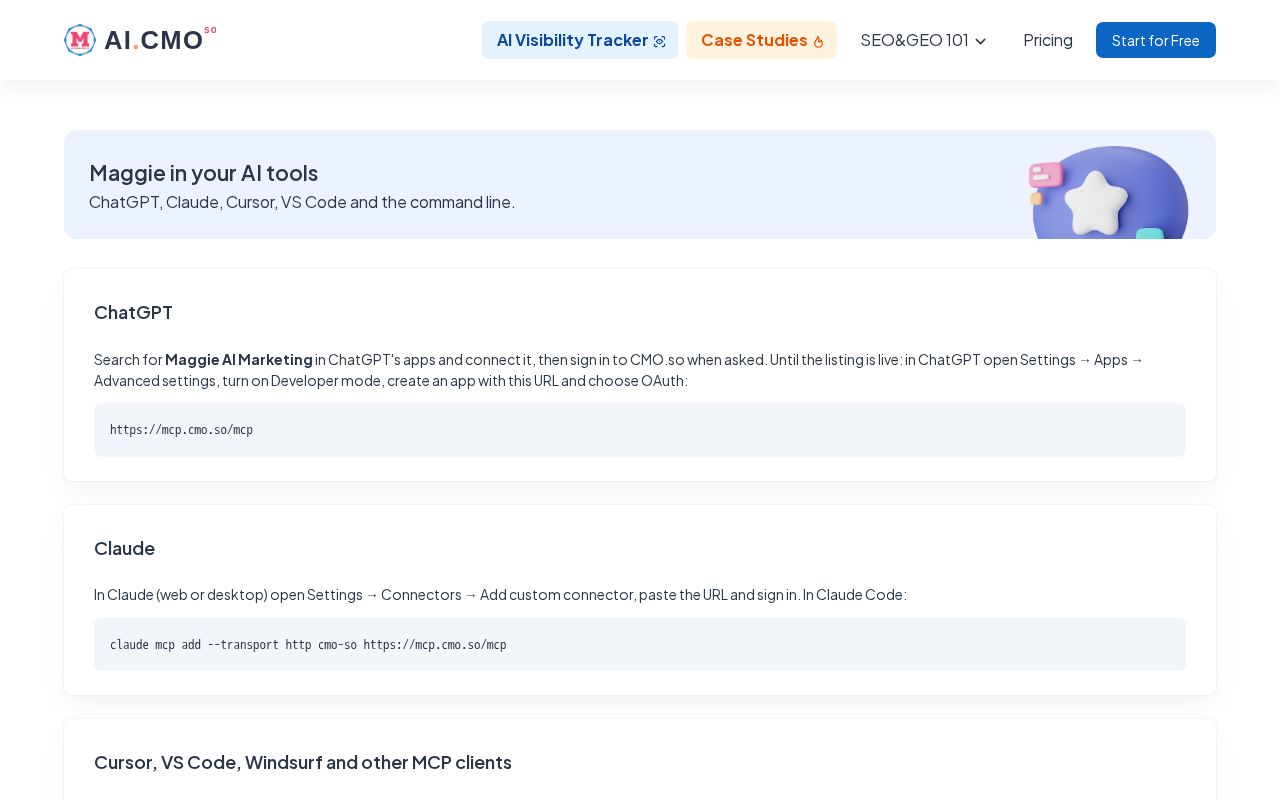The image size is (1280, 800).
Task: Open the AI Visibility Tracker scan icon
Action: point(659,41)
